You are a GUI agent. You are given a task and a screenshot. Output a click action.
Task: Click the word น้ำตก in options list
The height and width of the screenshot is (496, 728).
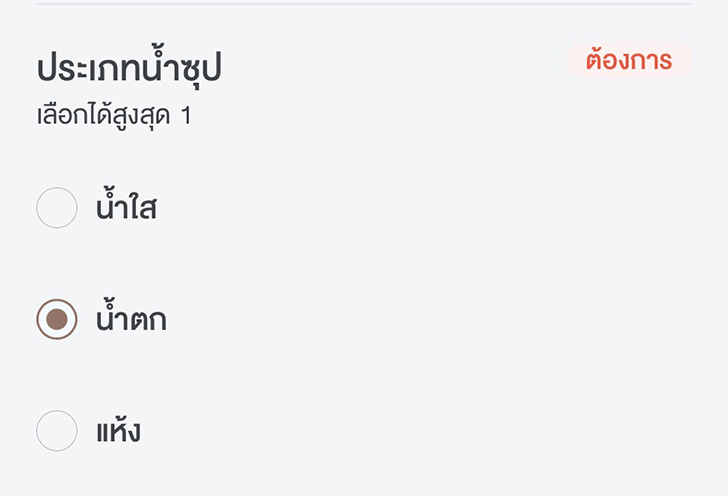[131, 320]
